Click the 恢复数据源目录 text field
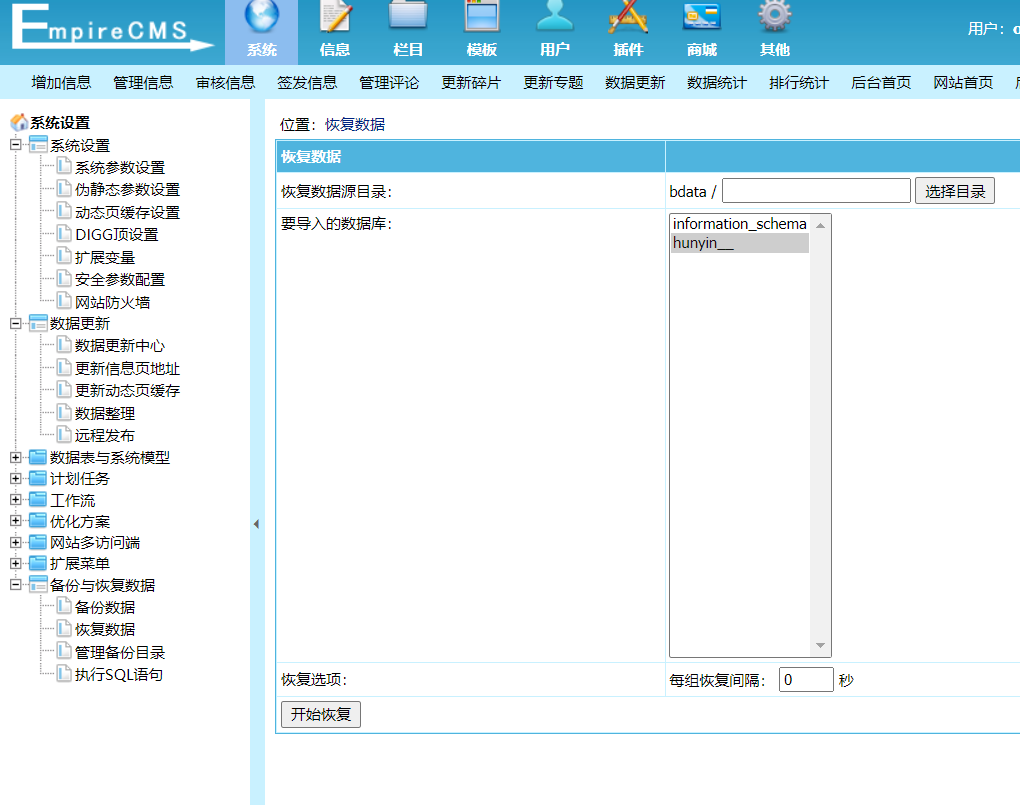 [816, 191]
